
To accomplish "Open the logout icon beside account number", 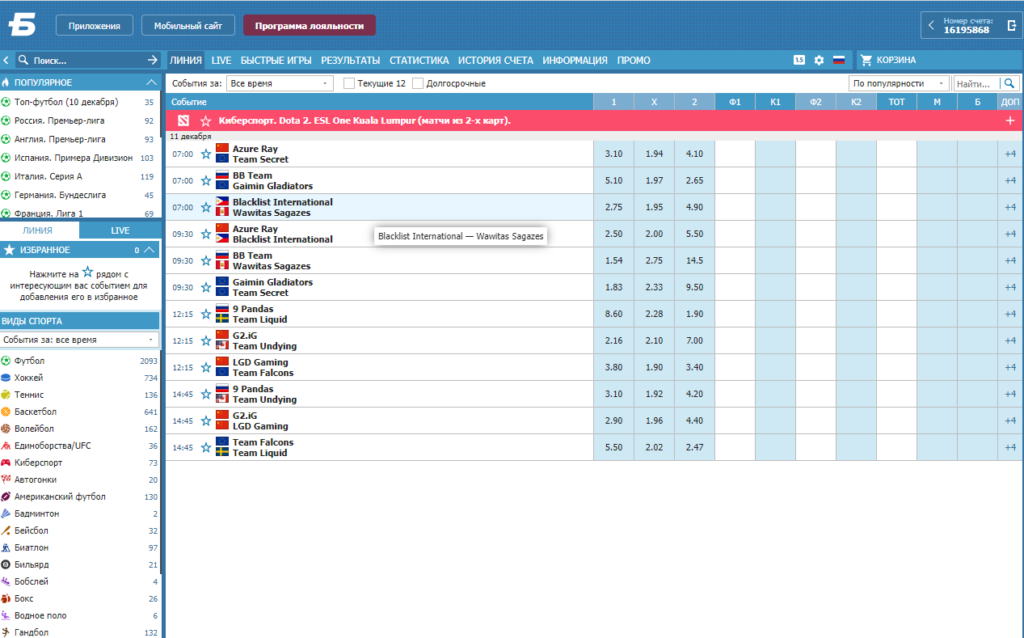I will (x=1012, y=25).
